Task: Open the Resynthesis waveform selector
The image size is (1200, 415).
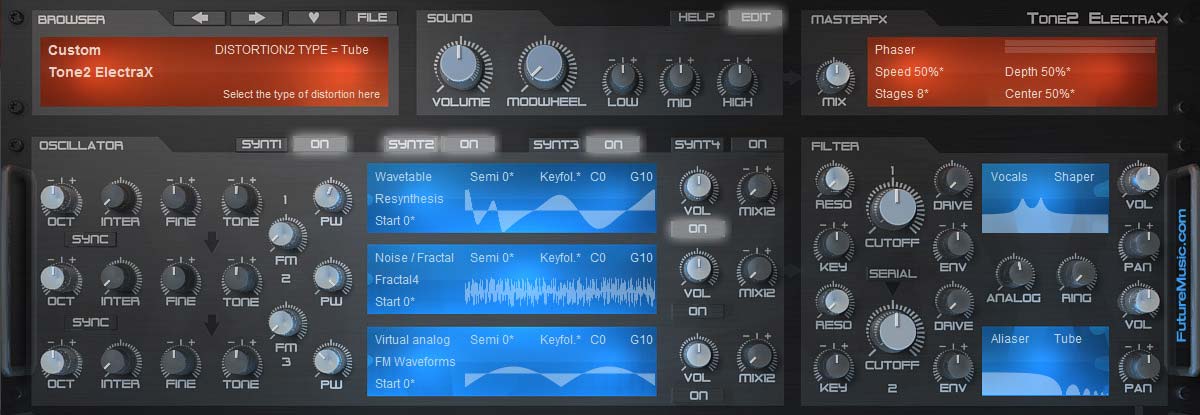Action: pyautogui.click(x=408, y=198)
